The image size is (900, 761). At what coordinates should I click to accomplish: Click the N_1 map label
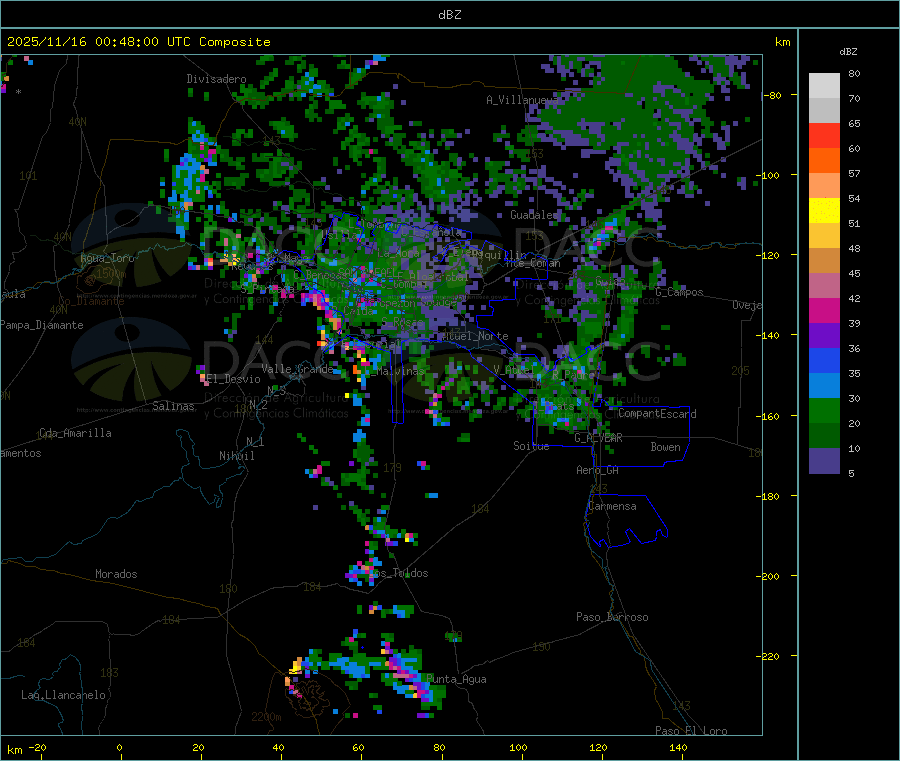(255, 442)
